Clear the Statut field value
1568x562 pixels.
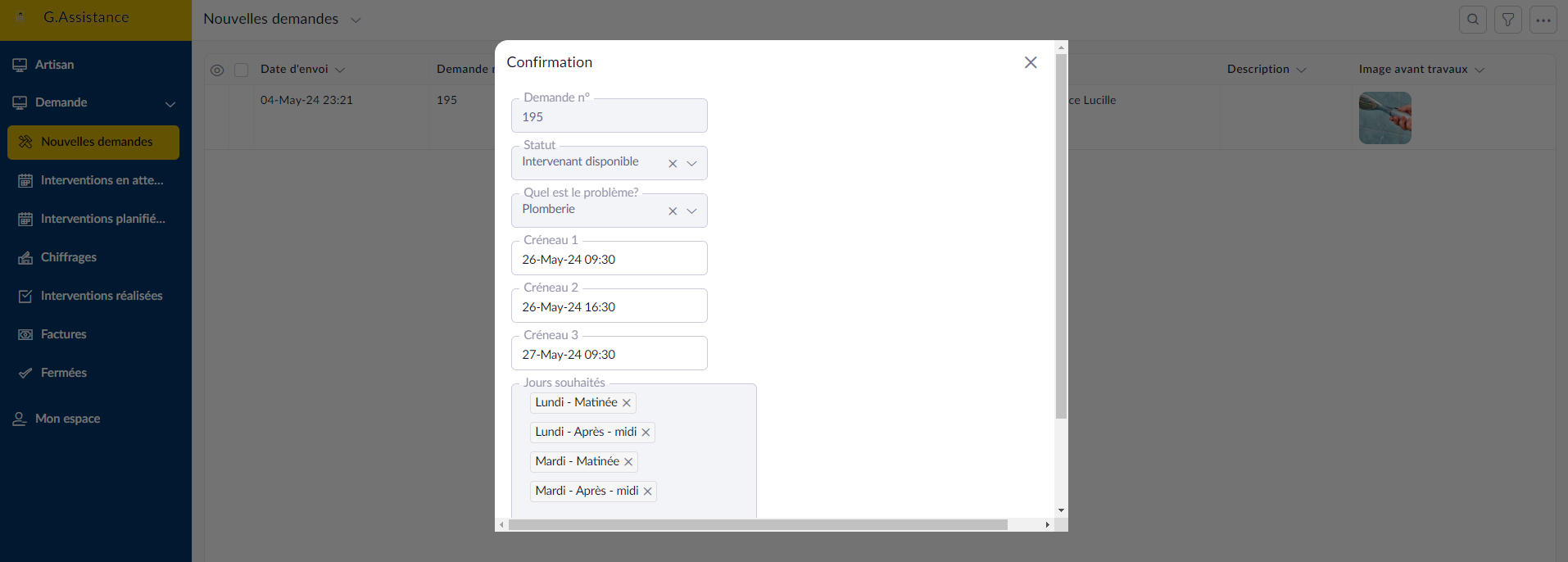coord(673,164)
